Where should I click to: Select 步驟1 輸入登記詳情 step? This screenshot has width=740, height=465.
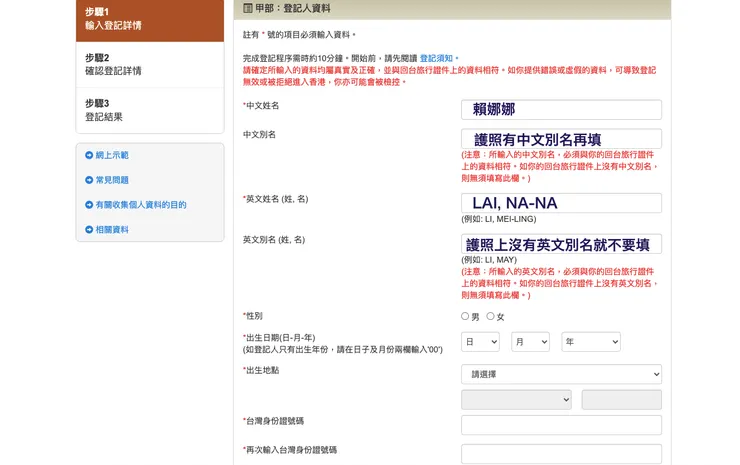point(150,19)
